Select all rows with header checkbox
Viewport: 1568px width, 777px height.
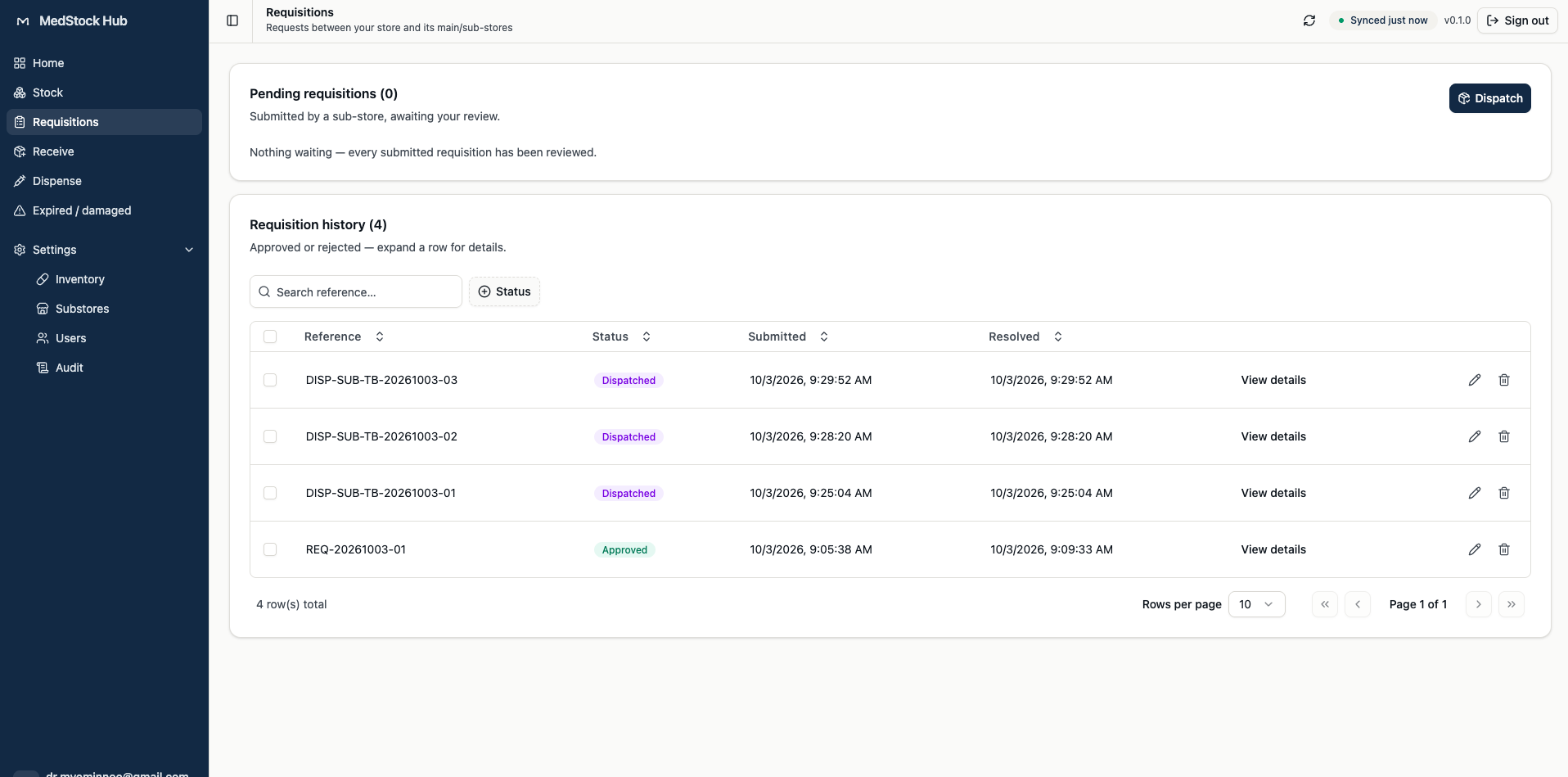pyautogui.click(x=270, y=337)
